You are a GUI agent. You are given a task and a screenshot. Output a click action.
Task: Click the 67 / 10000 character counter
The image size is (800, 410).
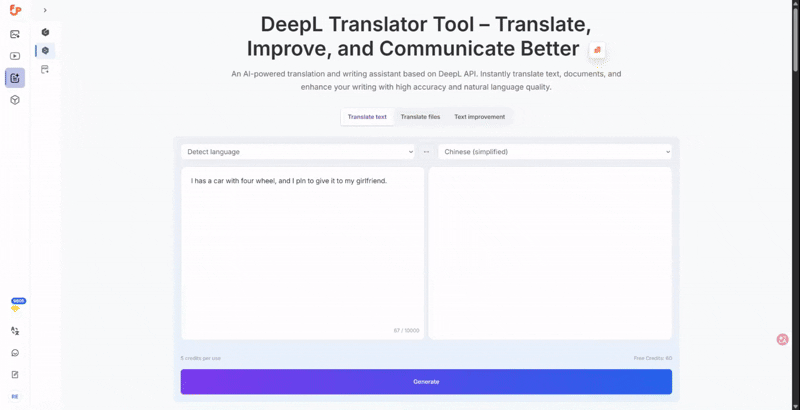(x=406, y=331)
